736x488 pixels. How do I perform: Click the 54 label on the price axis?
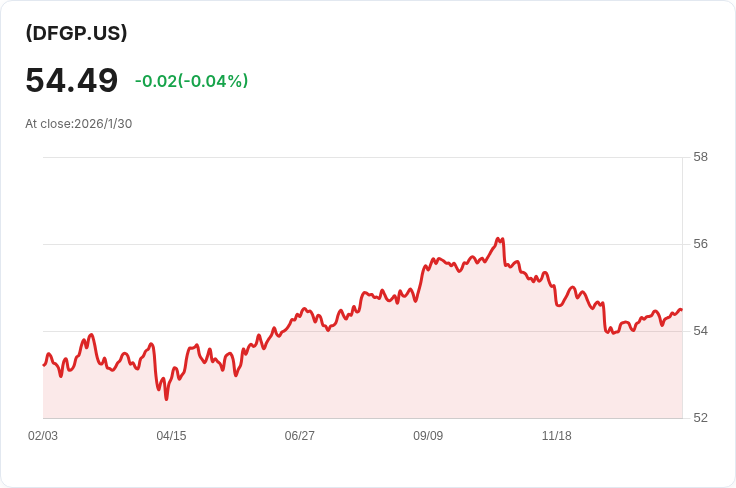click(x=700, y=331)
